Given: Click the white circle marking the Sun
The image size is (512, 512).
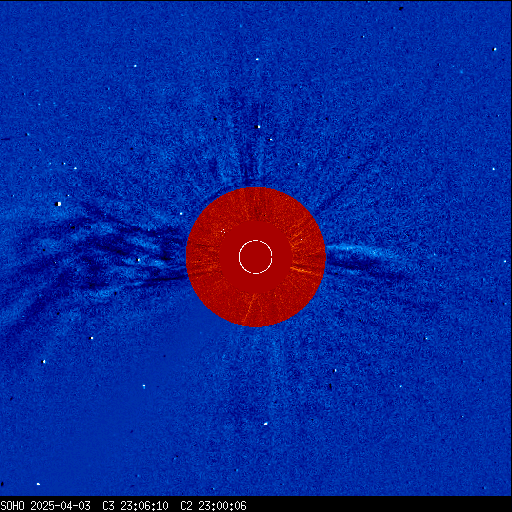Looking at the screenshot, I should (x=256, y=257).
